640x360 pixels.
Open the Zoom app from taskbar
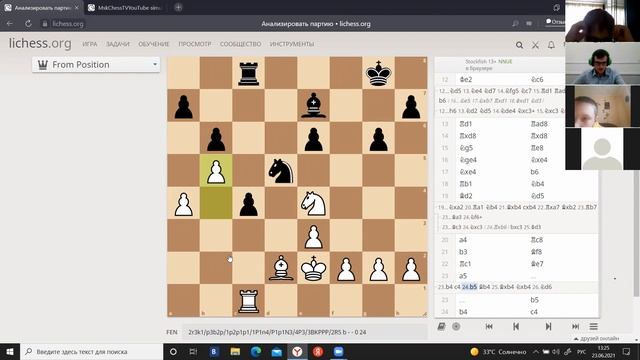[x=338, y=351]
